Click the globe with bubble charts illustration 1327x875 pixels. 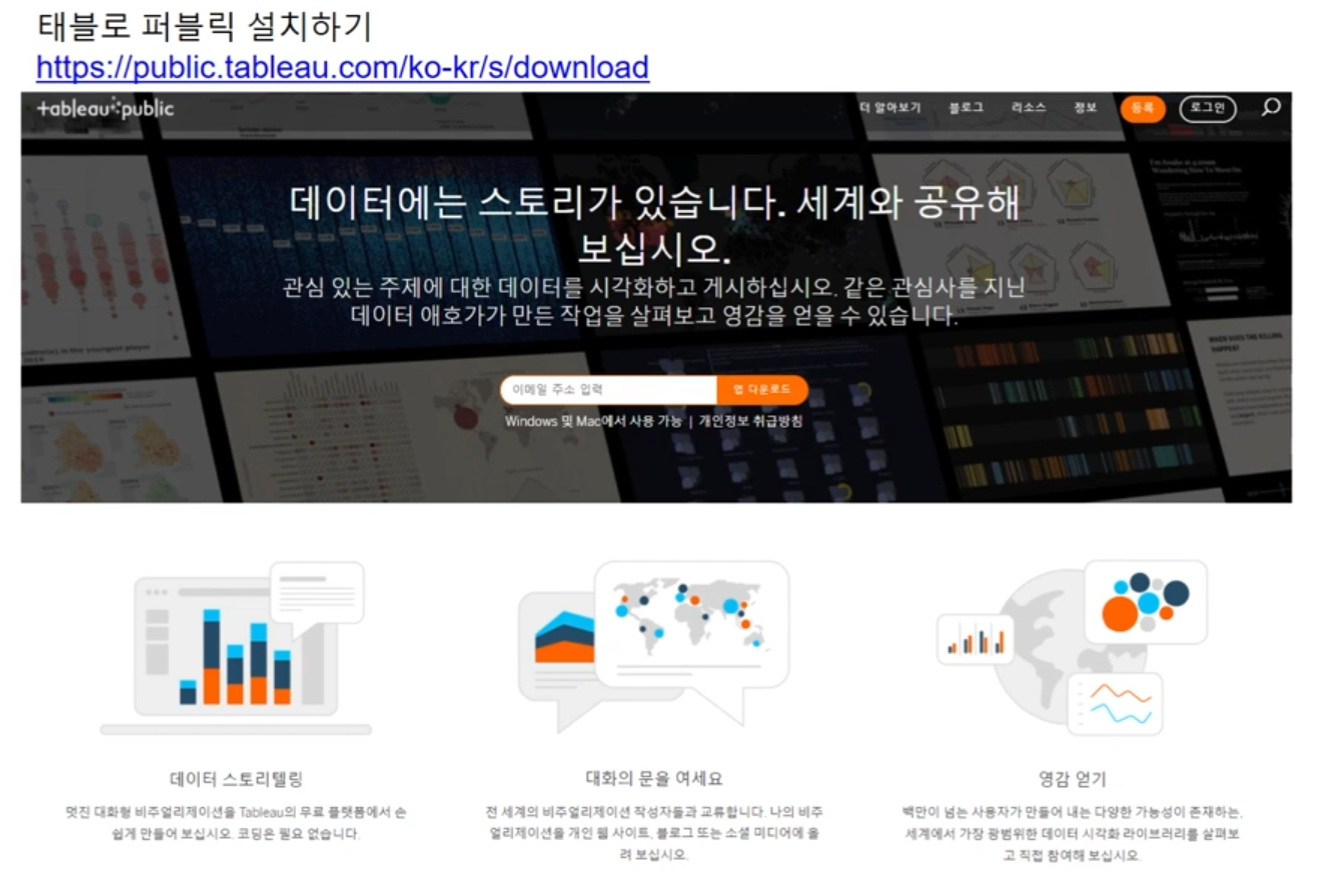pyautogui.click(x=1072, y=646)
